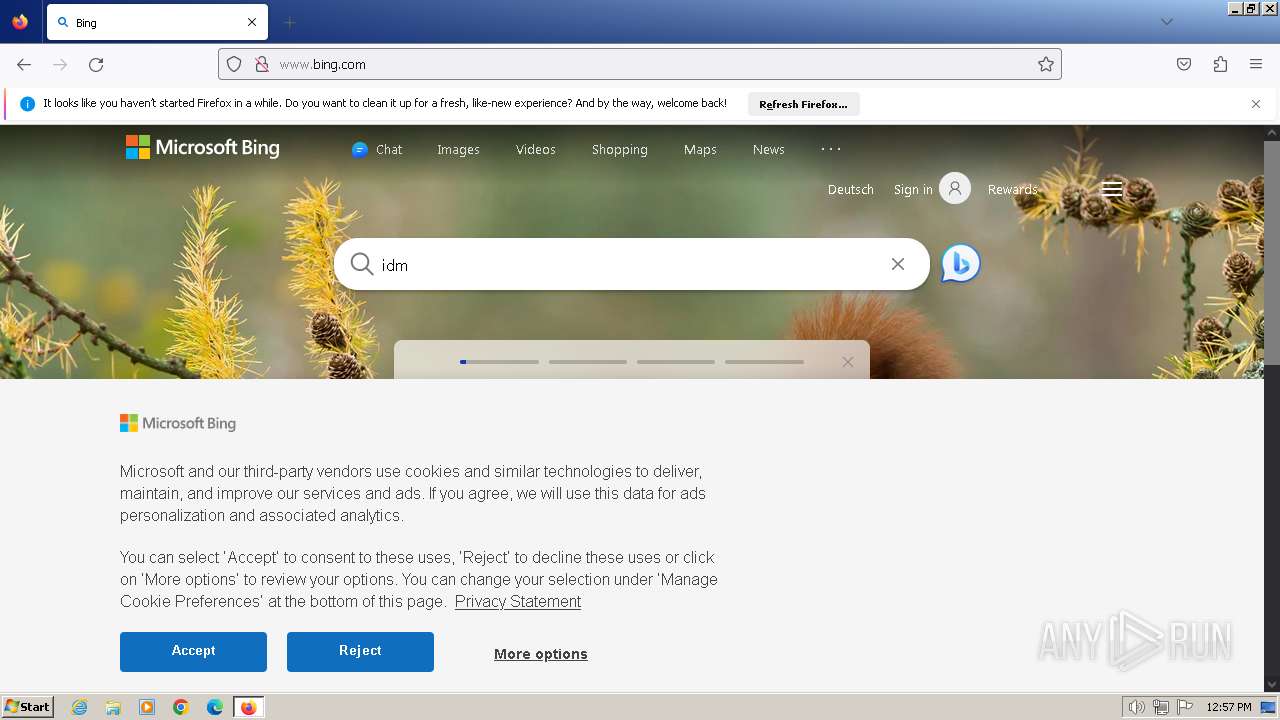The height and width of the screenshot is (720, 1280).
Task: Open Microsoft Rewards
Action: pyautogui.click(x=1012, y=189)
